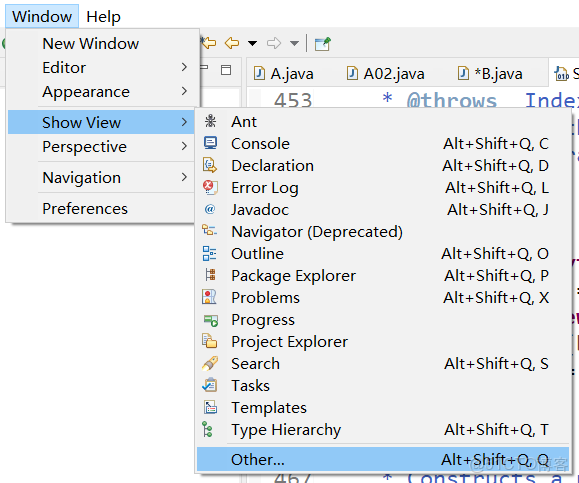Click the Javadoc @ icon

(210, 209)
